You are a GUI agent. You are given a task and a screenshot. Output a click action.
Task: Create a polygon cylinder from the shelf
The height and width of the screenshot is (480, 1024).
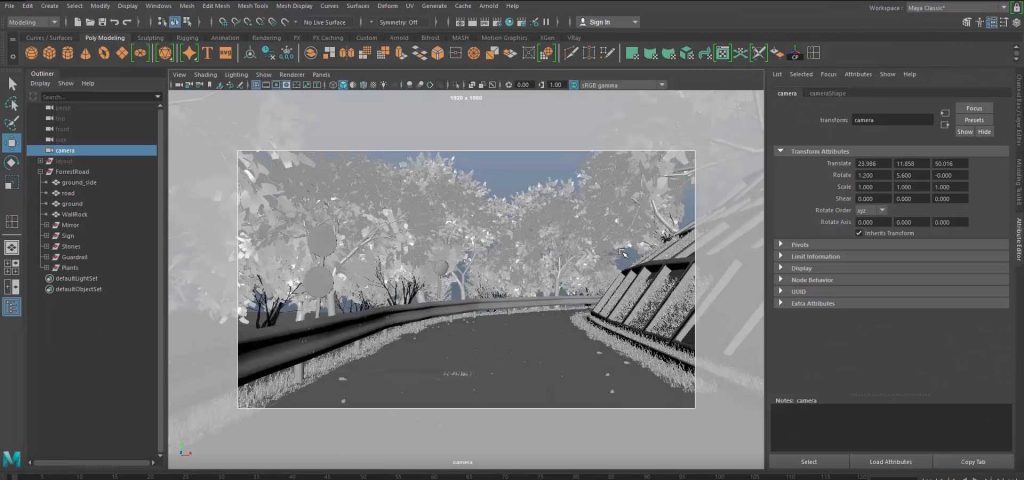[67, 54]
